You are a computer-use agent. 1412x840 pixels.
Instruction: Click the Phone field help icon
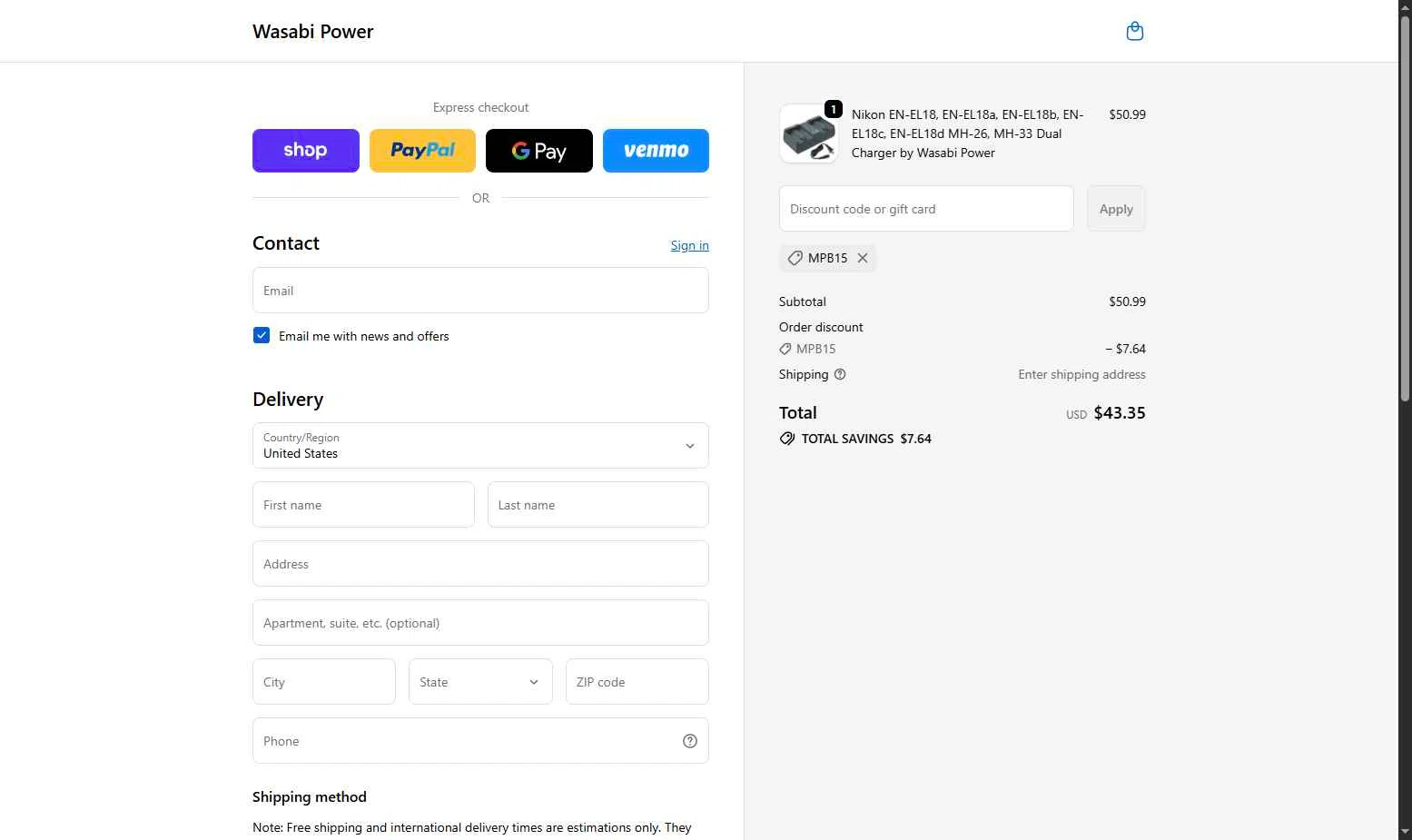pyautogui.click(x=690, y=741)
